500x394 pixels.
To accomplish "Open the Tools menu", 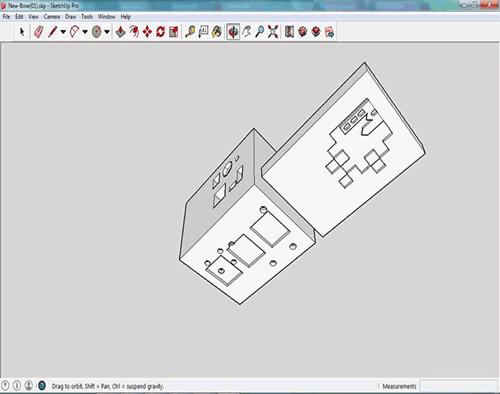I will pyautogui.click(x=87, y=17).
